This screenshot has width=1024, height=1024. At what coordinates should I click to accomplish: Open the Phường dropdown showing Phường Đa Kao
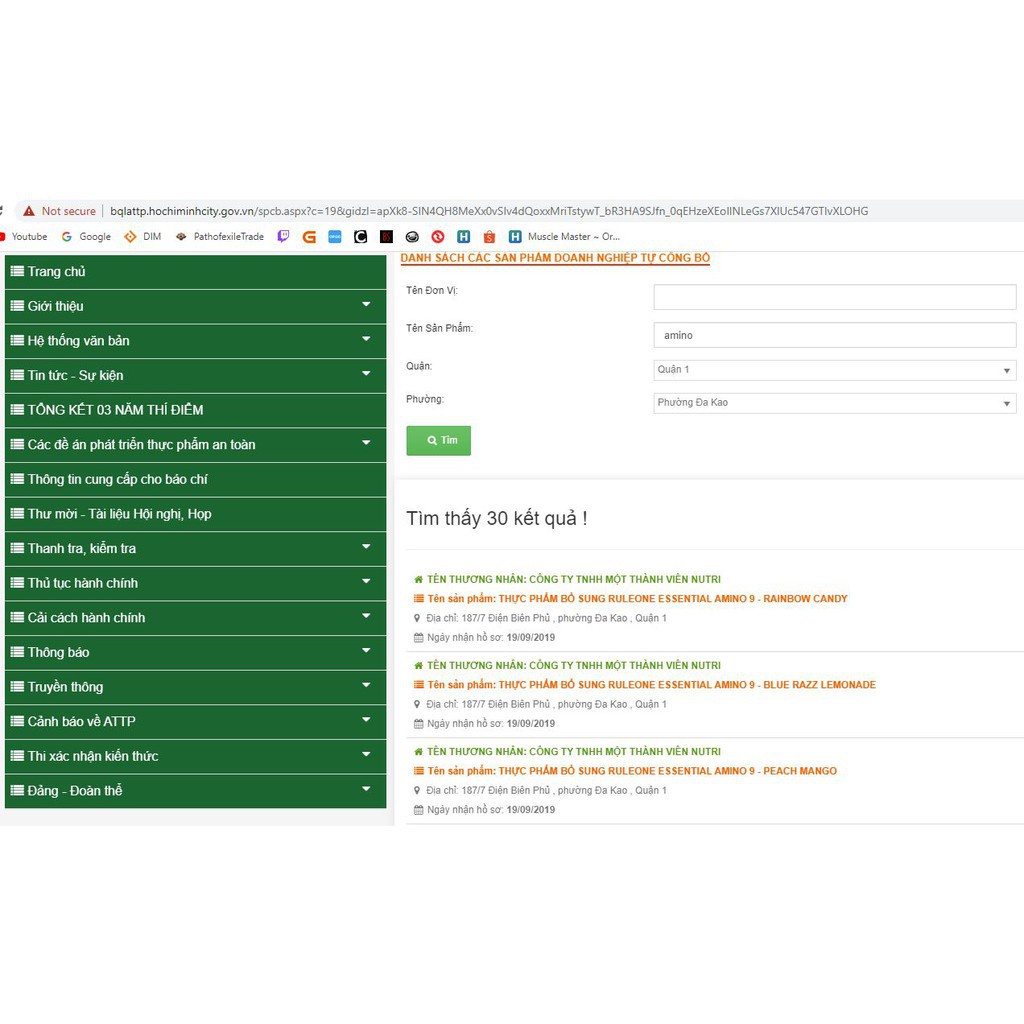click(834, 403)
